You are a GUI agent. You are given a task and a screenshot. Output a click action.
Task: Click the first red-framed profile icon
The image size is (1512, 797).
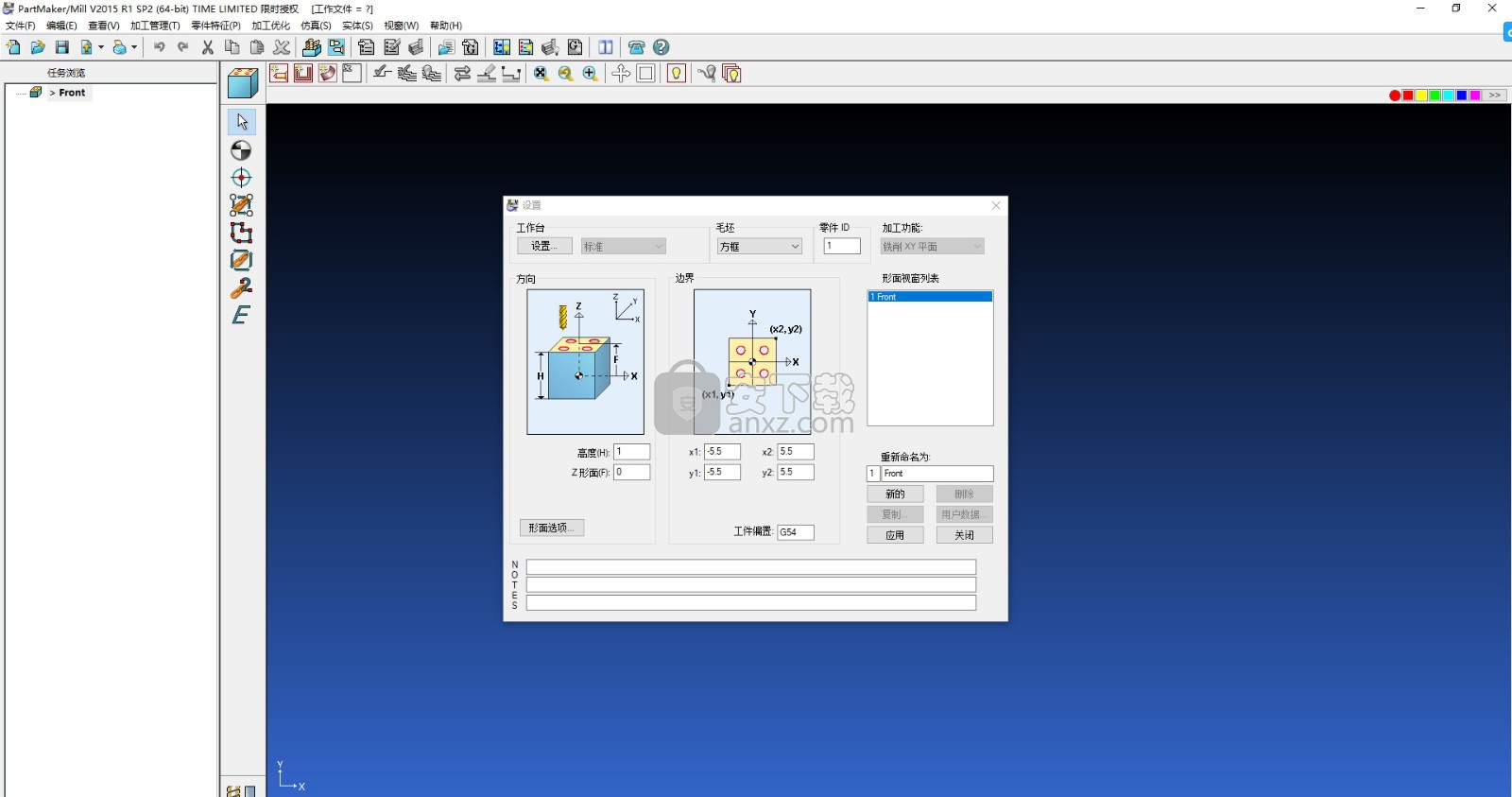279,74
